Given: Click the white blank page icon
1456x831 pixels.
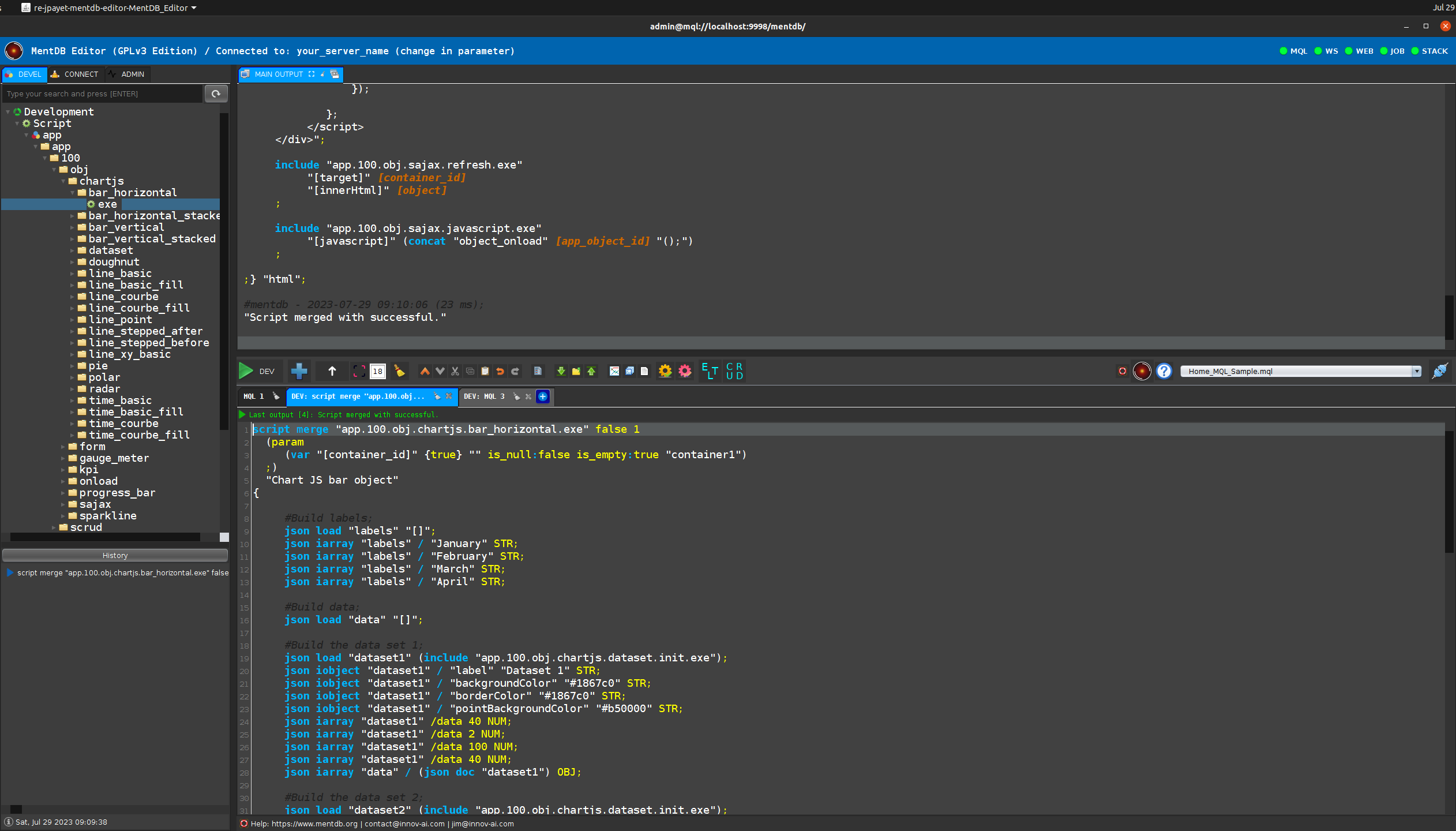Looking at the screenshot, I should tap(644, 371).
